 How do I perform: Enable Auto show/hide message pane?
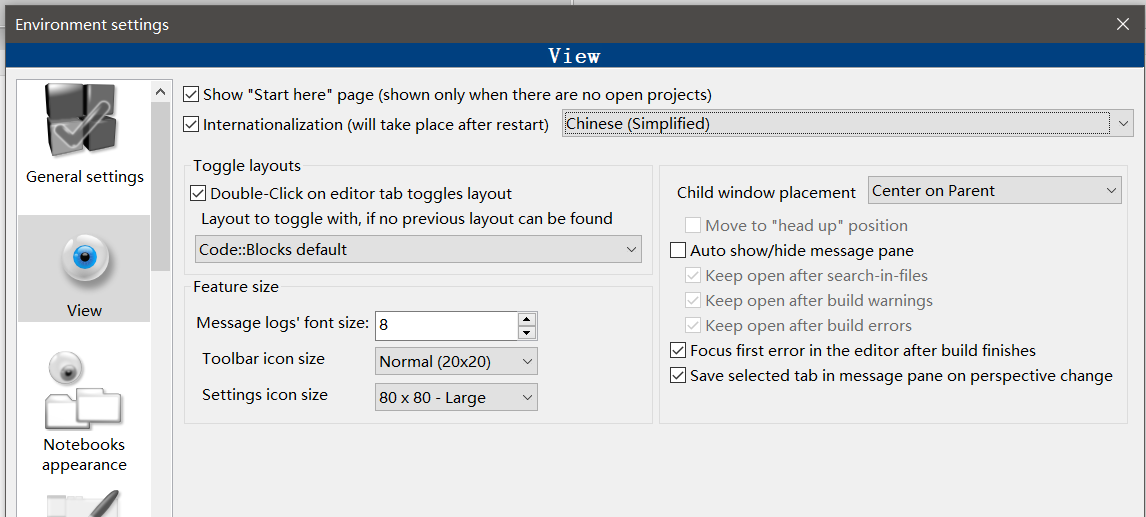click(x=678, y=251)
